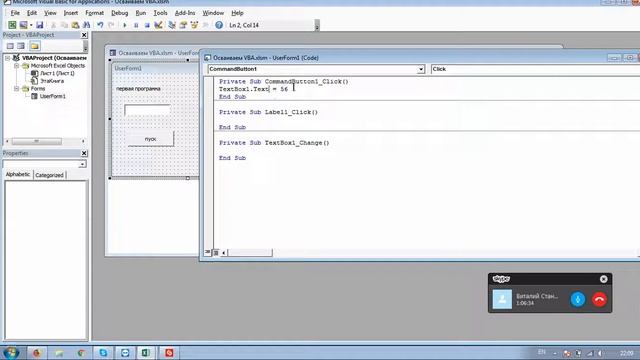The image size is (640, 360).
Task: Click the Procedure View button in code window
Action: 207,252
